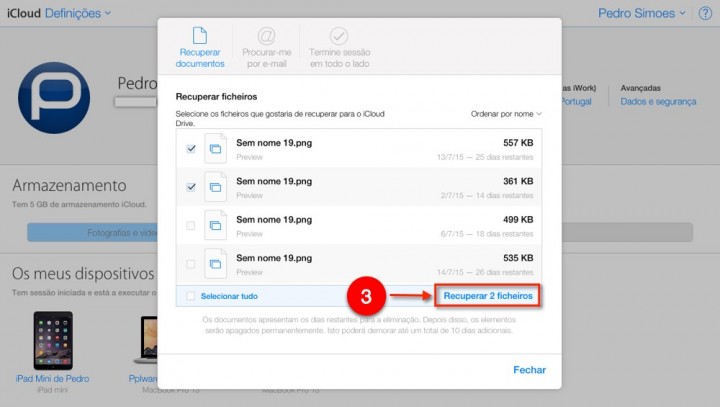Click the Recuperar ficheiros heading
The width and height of the screenshot is (720, 407).
(x=216, y=97)
